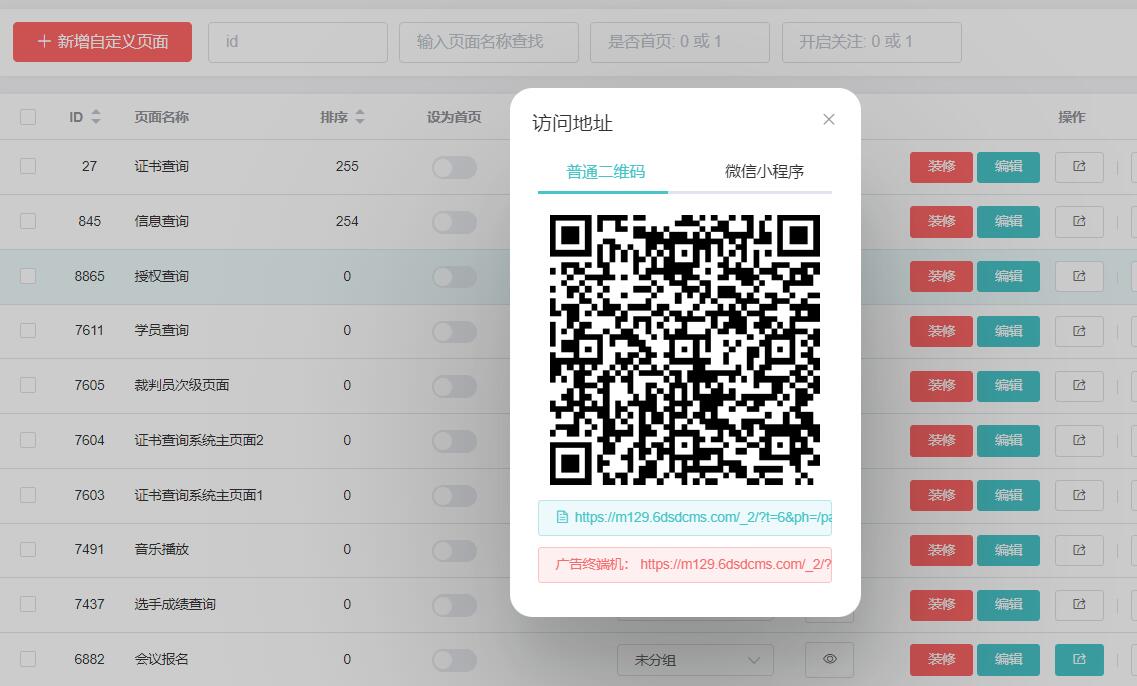Sort by ID column arrows

96,117
